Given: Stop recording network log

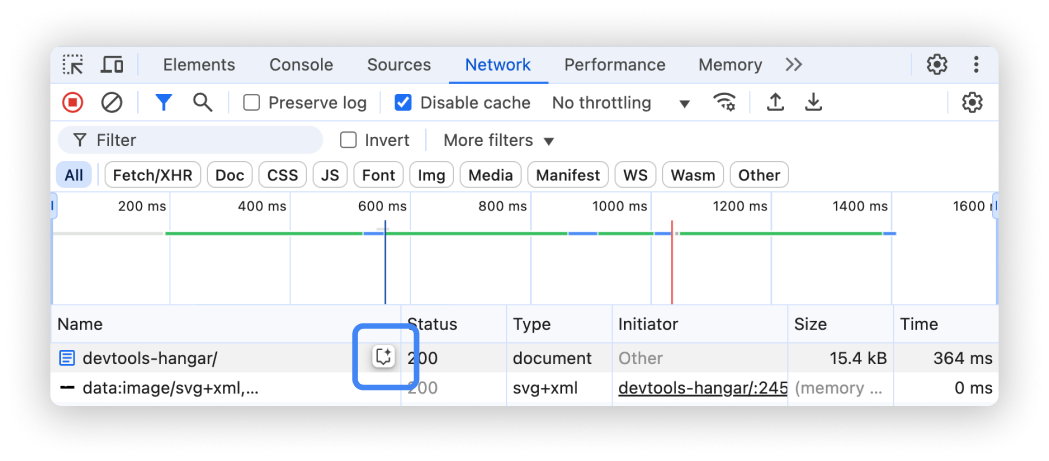Looking at the screenshot, I should (73, 103).
